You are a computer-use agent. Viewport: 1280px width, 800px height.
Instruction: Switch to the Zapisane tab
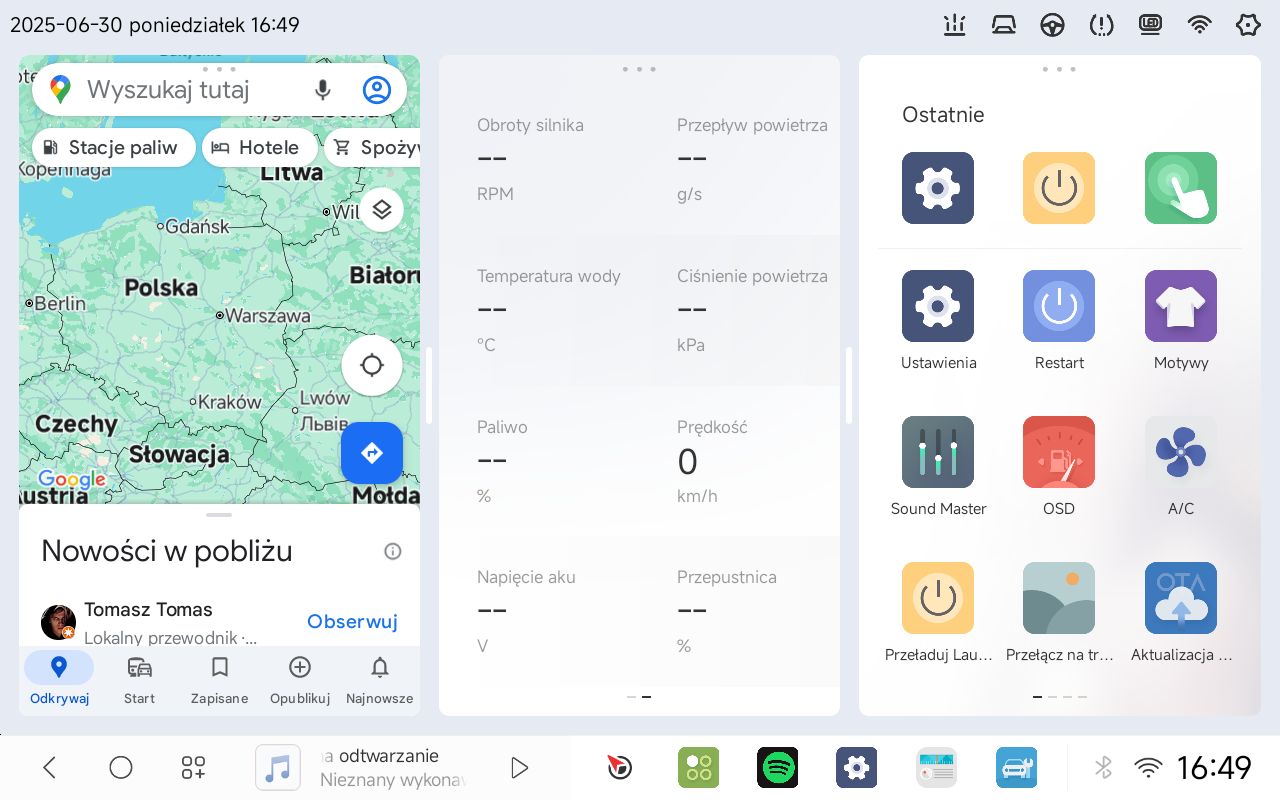(x=219, y=680)
